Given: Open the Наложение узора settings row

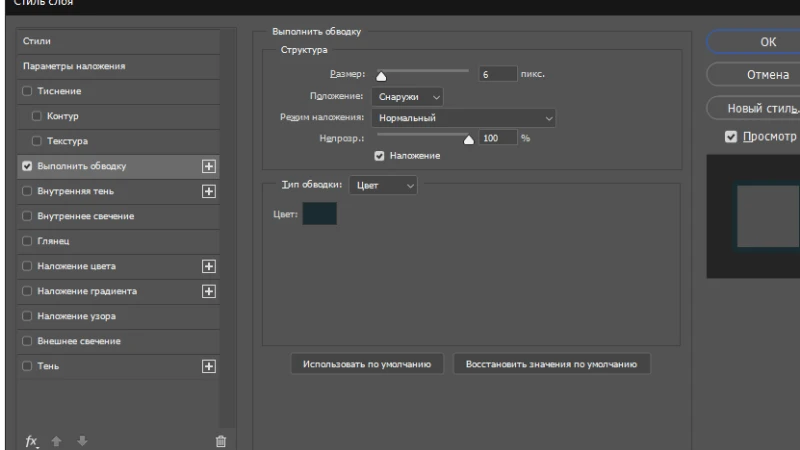Looking at the screenshot, I should (x=118, y=316).
